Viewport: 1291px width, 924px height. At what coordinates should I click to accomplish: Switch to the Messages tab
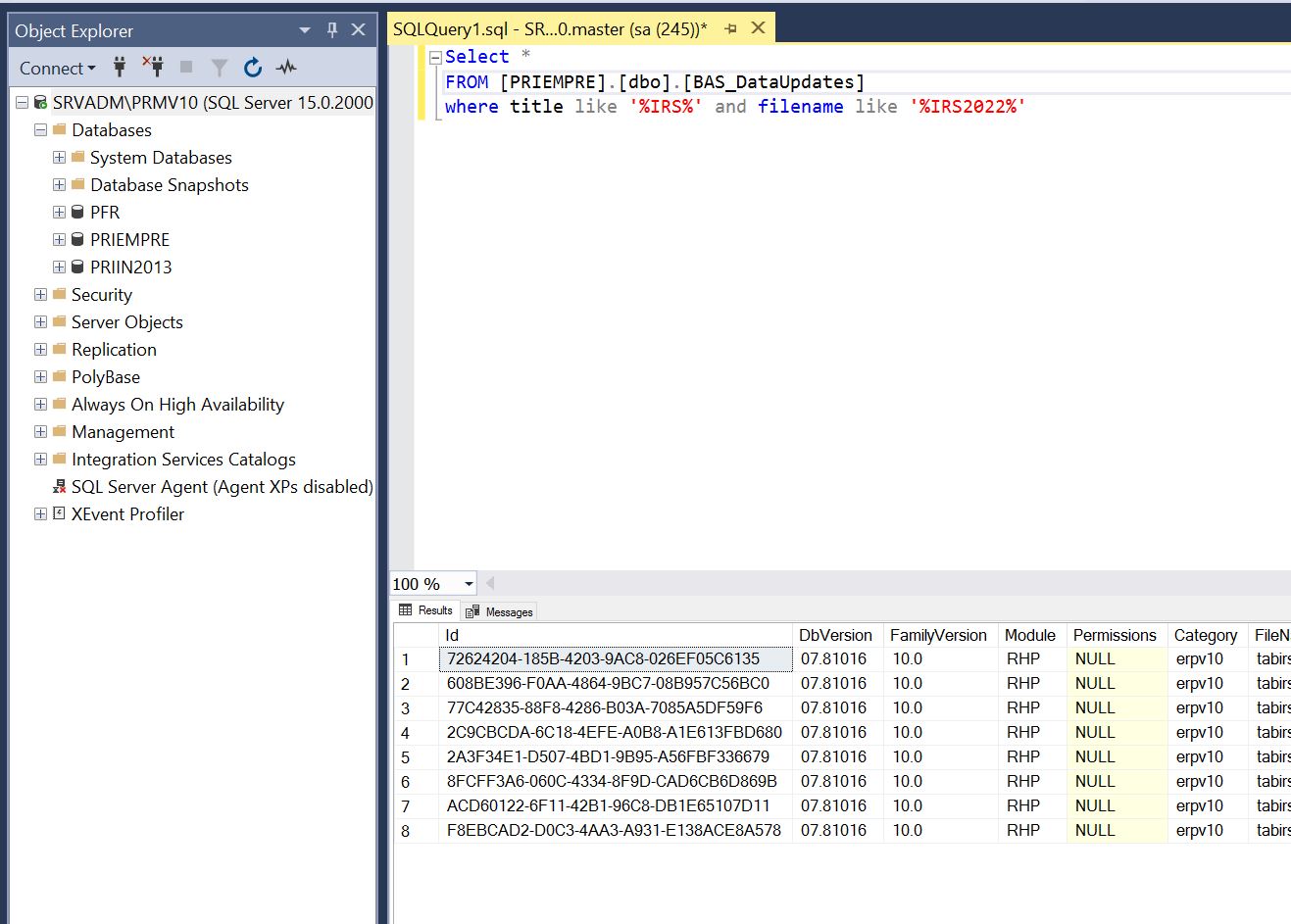(500, 611)
